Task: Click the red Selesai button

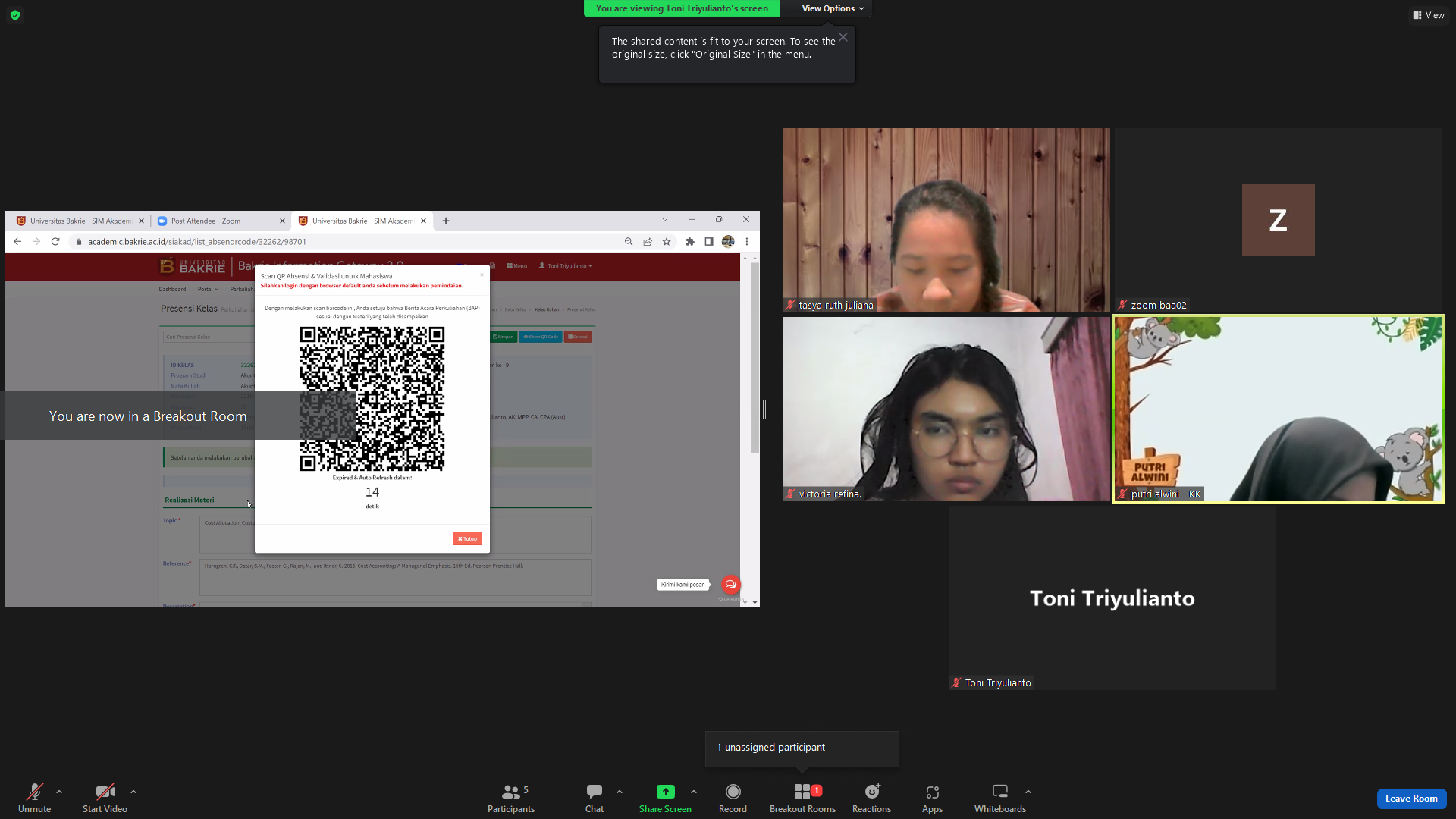Action: 578,337
